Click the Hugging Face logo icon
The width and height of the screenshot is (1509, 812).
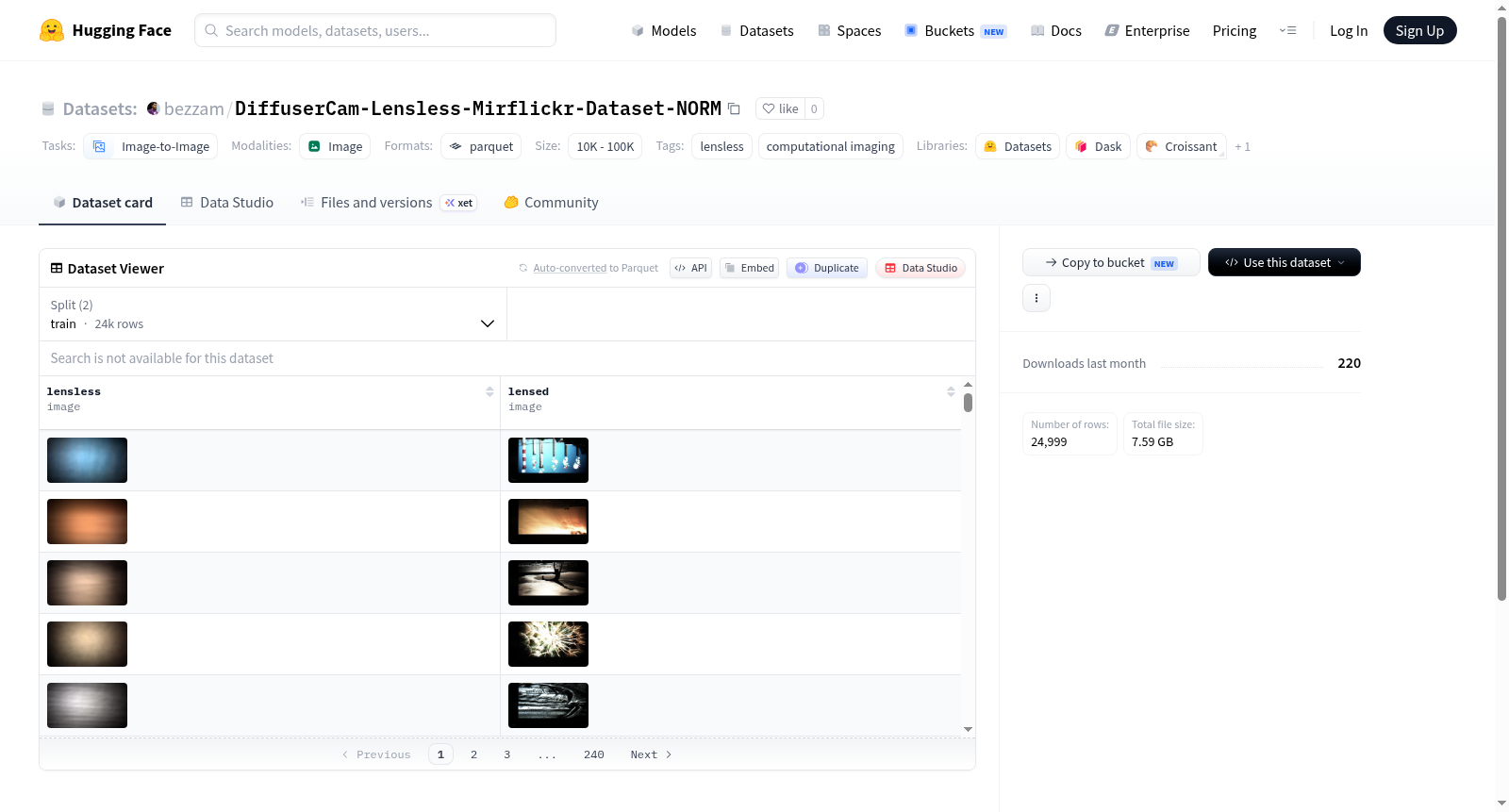52,30
